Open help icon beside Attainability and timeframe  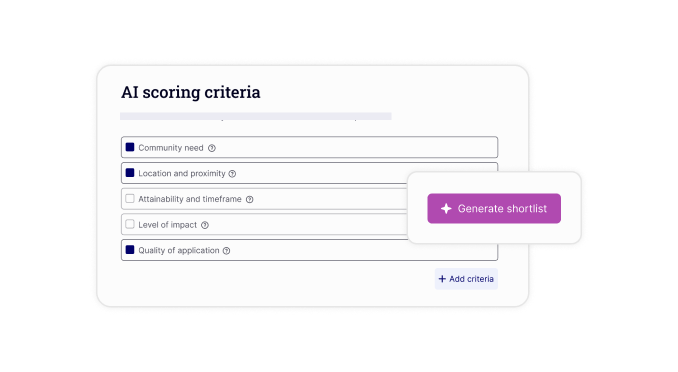(249, 199)
